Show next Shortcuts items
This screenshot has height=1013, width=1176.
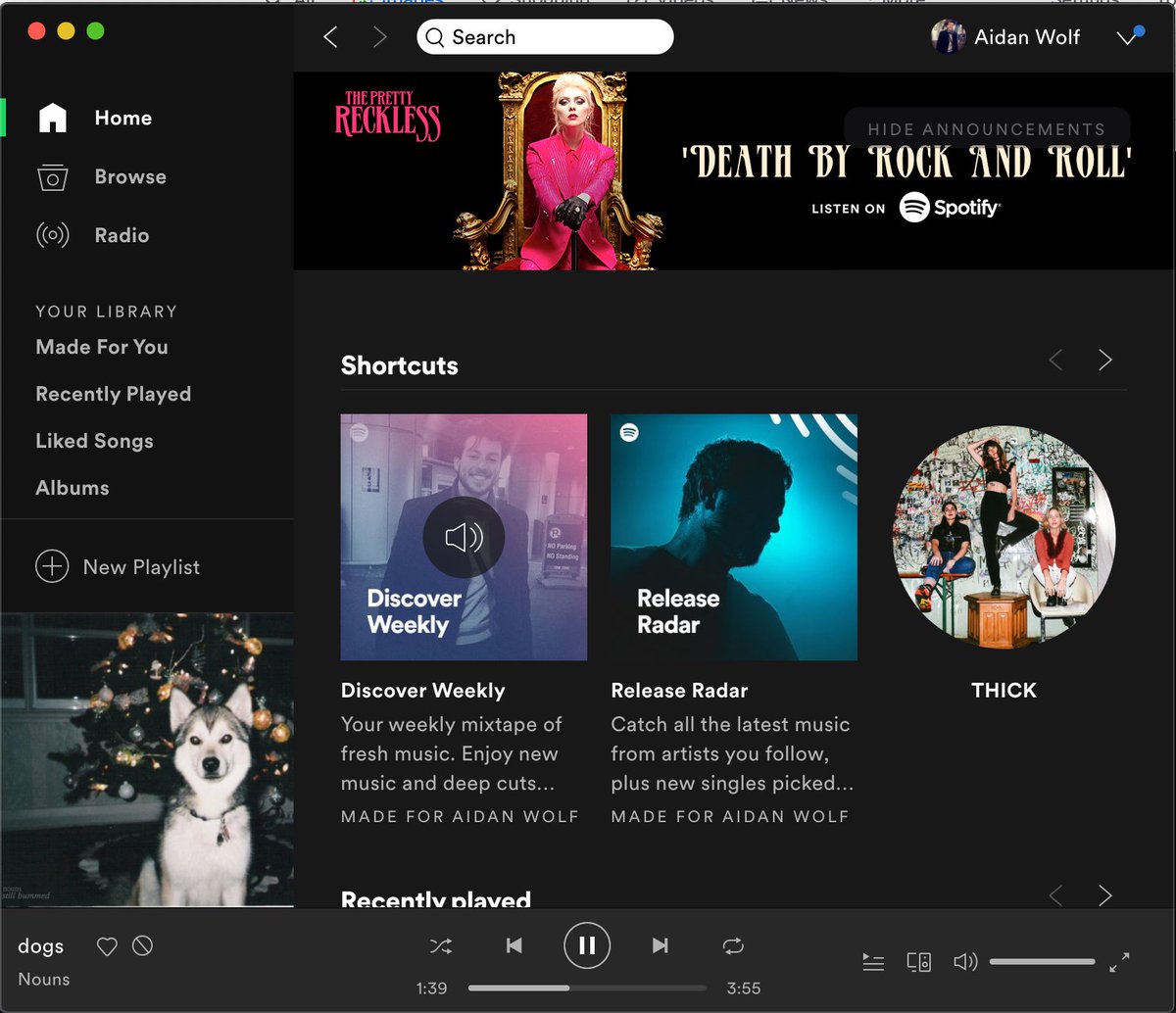[x=1104, y=360]
